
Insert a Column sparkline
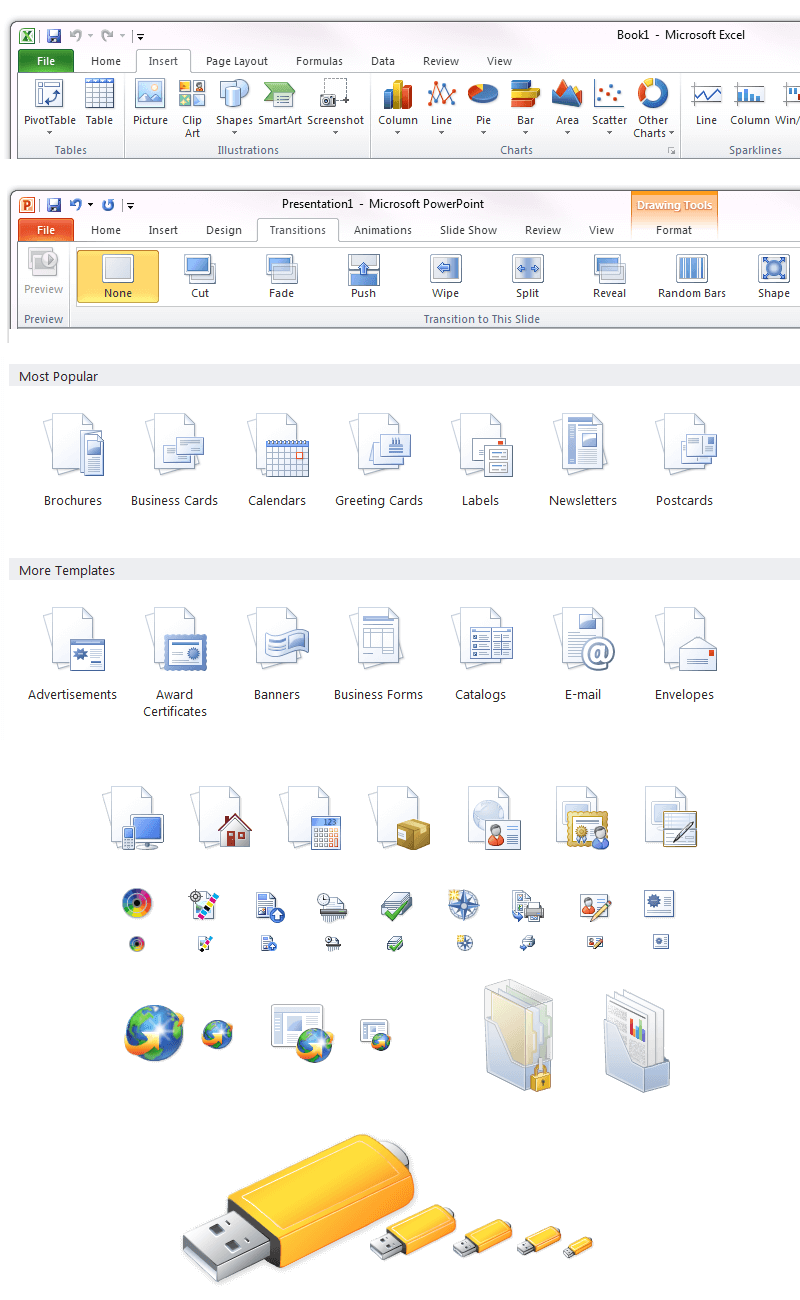click(x=749, y=103)
